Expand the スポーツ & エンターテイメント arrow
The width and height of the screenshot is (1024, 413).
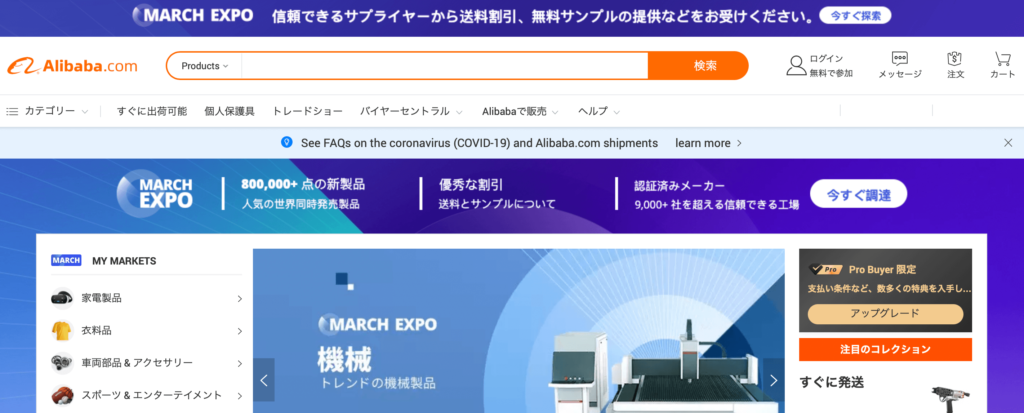[239, 396]
